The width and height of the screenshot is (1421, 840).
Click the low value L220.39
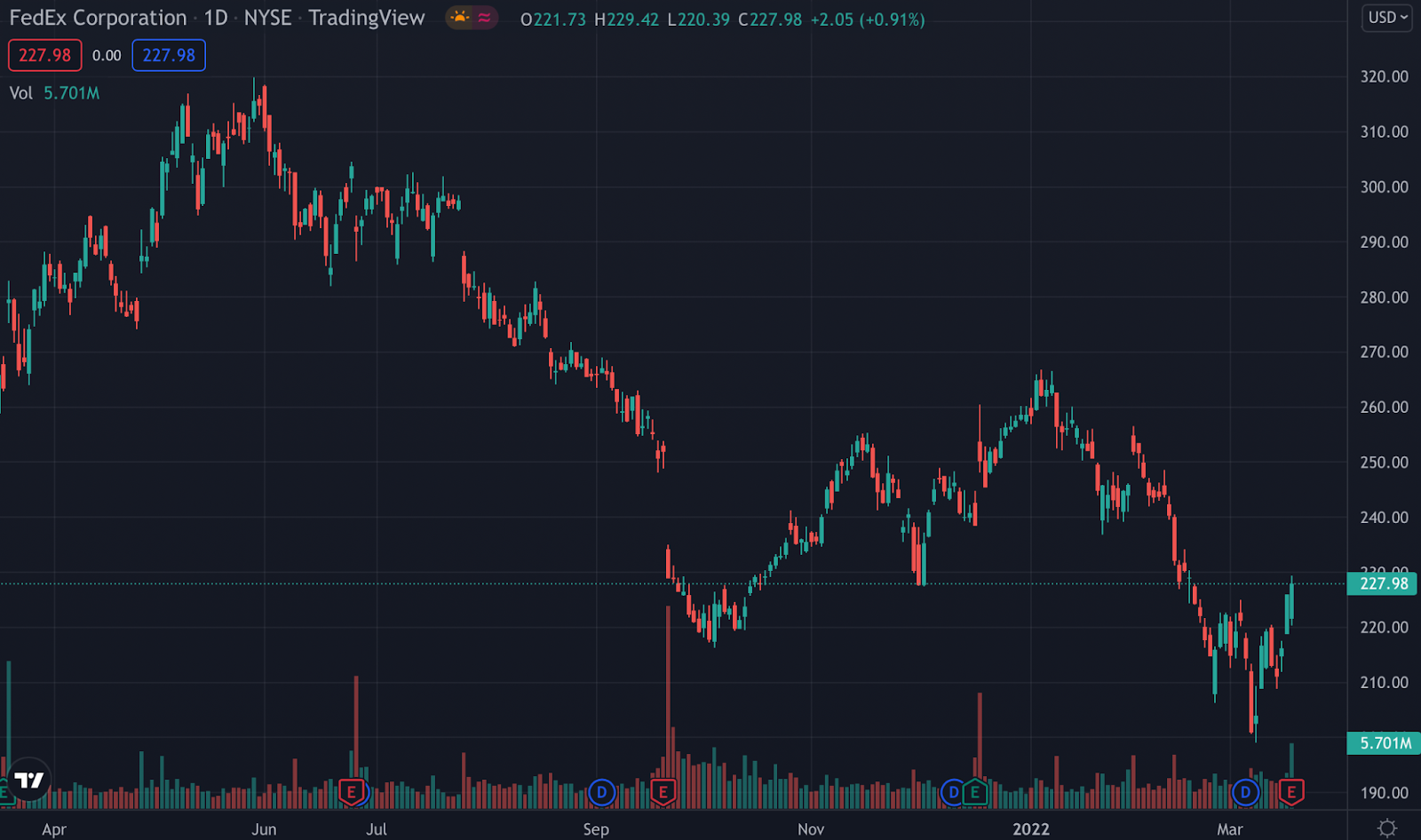coord(699,20)
